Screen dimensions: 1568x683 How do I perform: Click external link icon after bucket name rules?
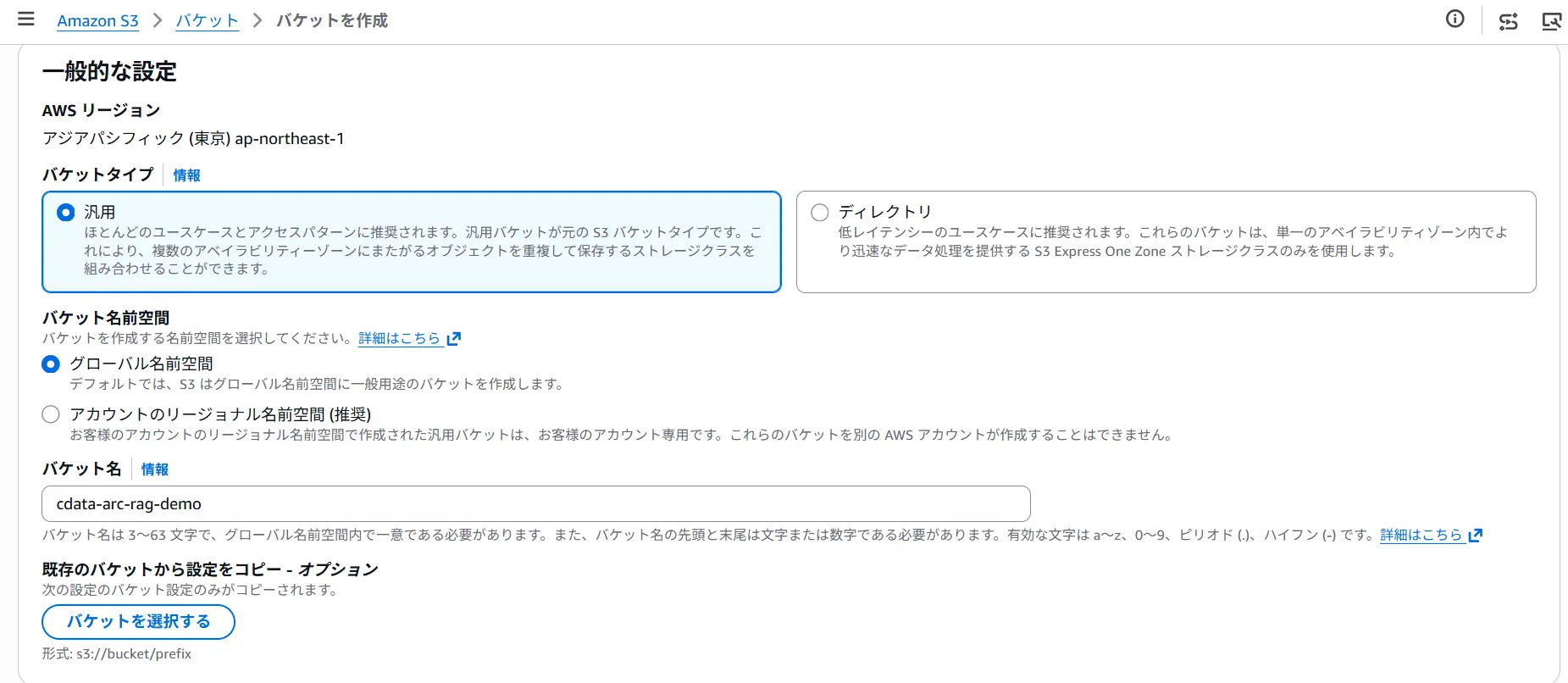coord(1476,536)
